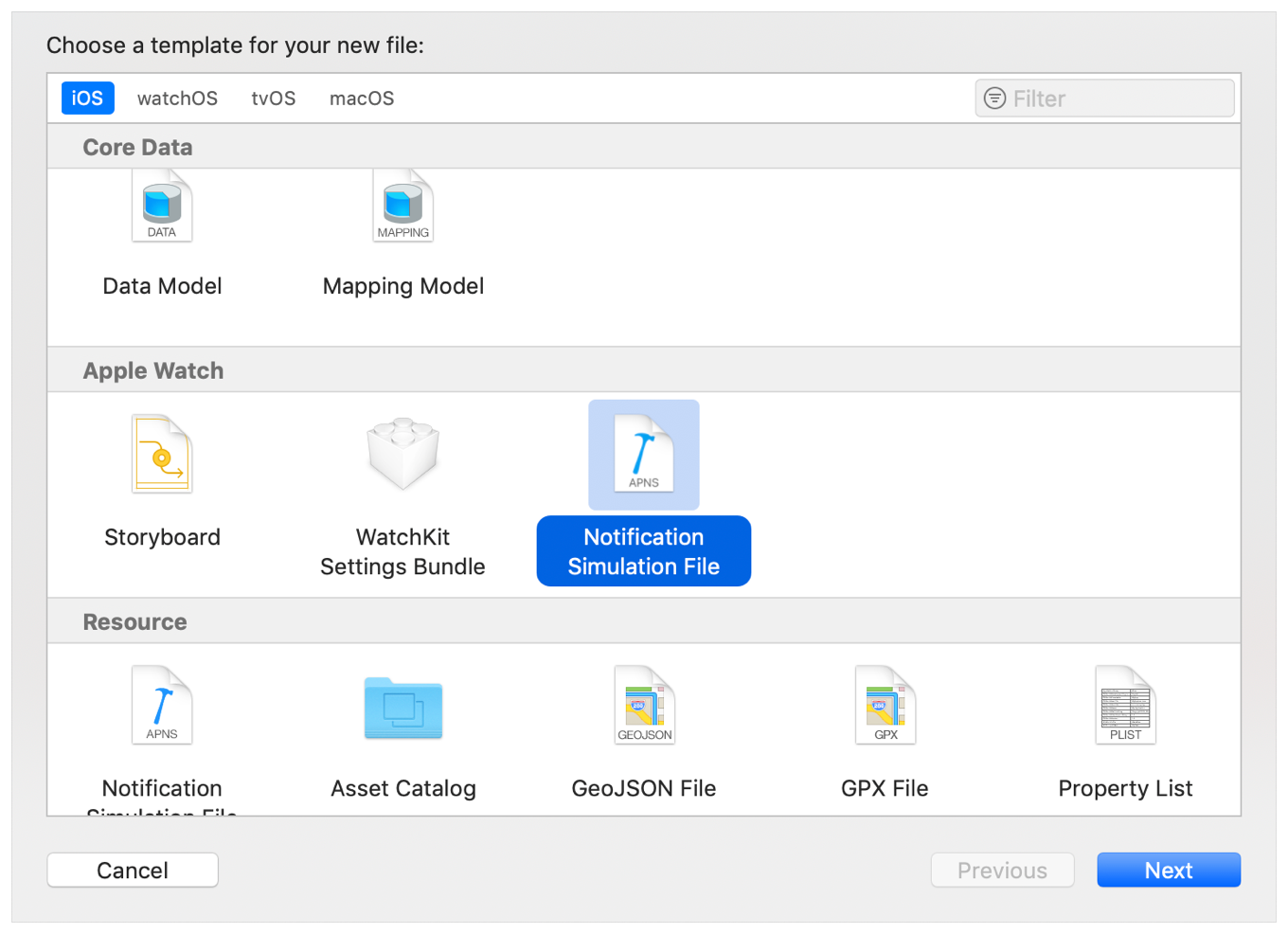Click the Asset Catalog label
This screenshot has width=1288, height=934.
pyautogui.click(x=403, y=788)
